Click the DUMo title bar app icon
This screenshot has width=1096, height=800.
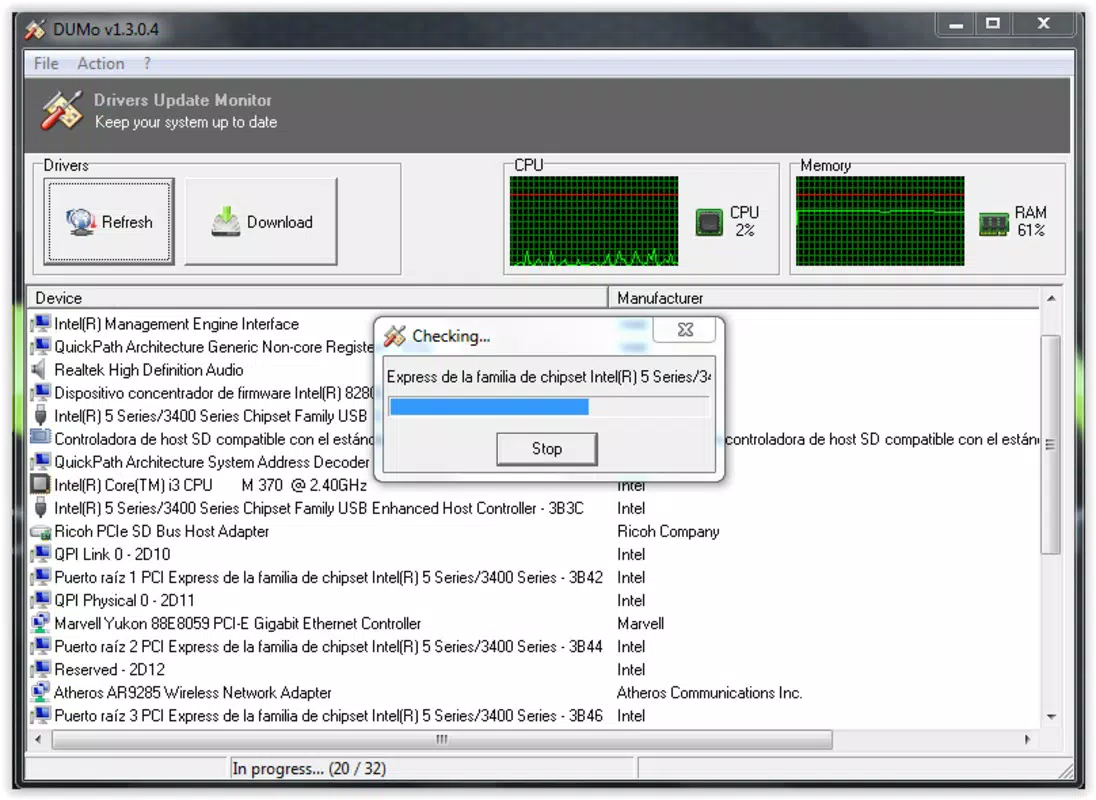36,29
